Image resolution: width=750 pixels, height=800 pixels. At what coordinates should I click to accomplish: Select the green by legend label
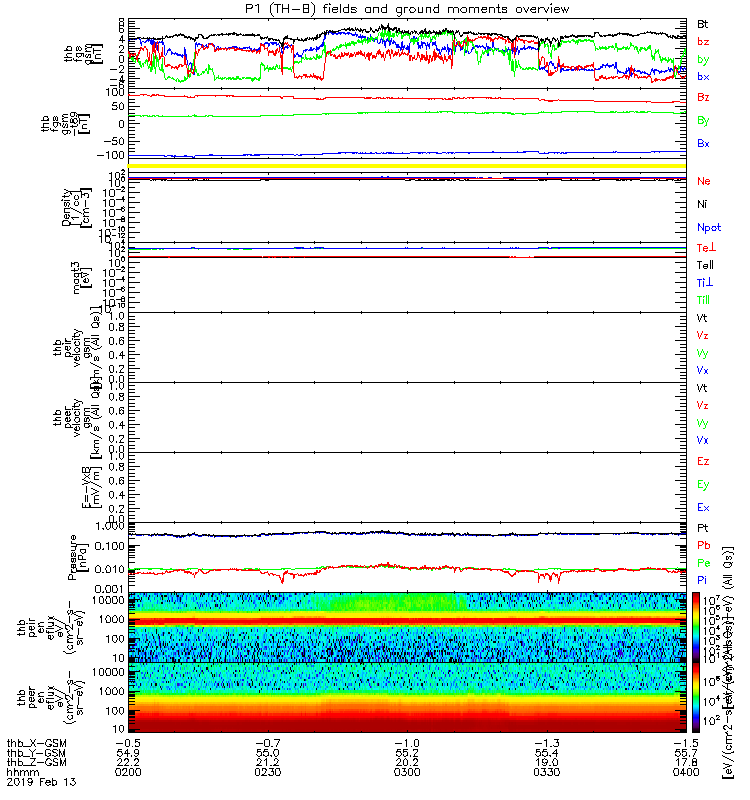pos(703,60)
